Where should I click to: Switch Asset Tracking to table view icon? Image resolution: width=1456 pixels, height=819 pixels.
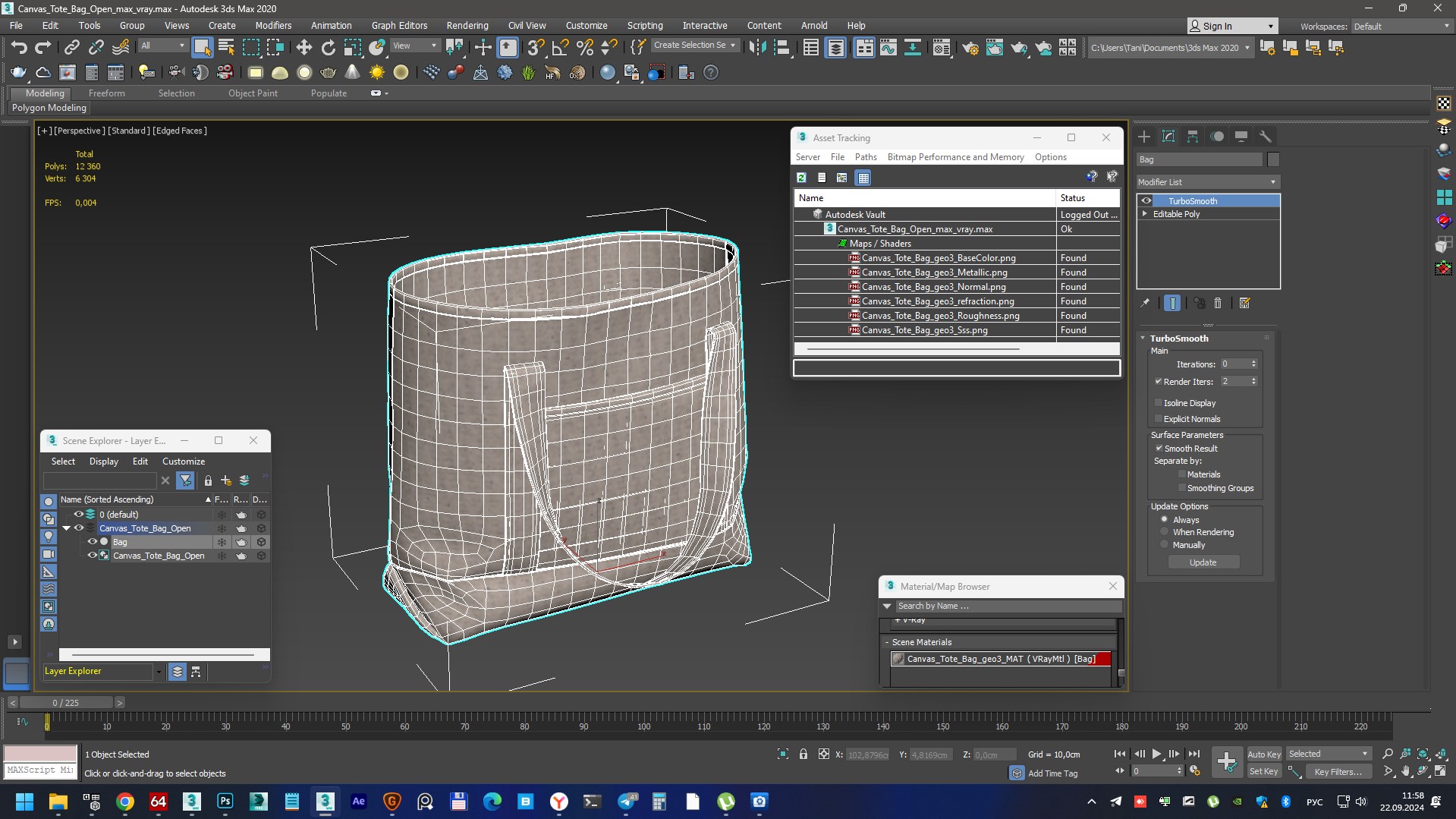click(x=863, y=178)
